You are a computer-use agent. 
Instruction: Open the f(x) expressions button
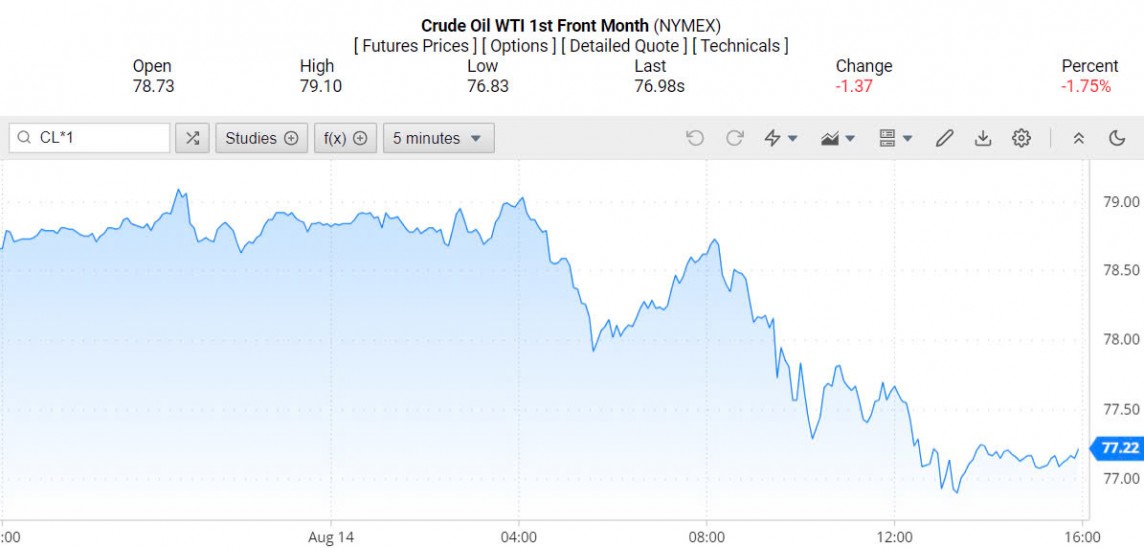(345, 138)
